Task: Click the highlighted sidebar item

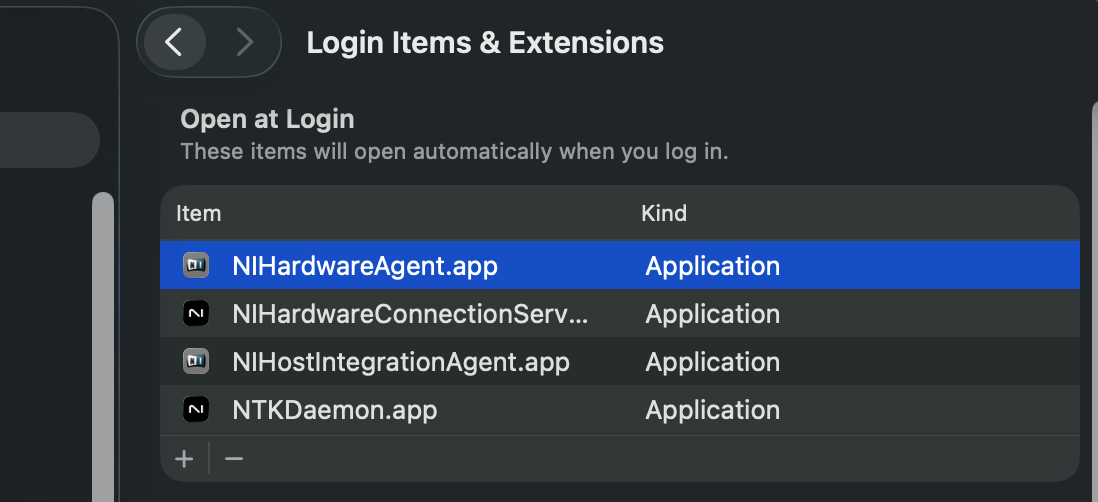Action: tap(49, 140)
